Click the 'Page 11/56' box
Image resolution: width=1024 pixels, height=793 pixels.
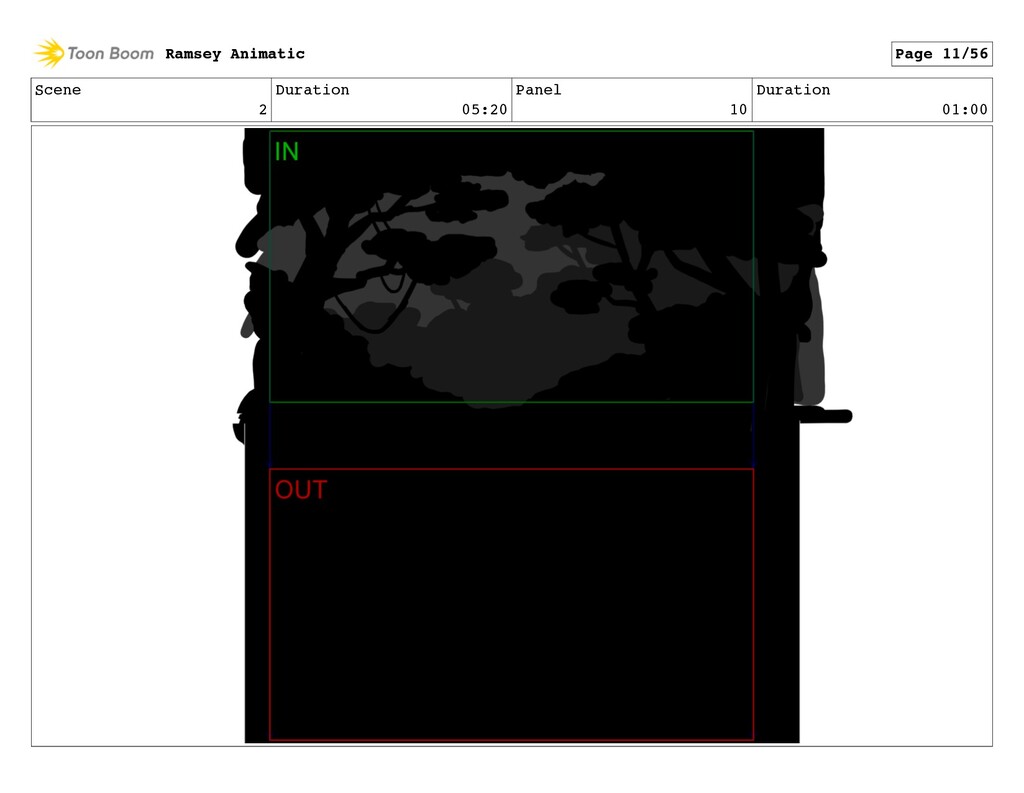pos(941,54)
